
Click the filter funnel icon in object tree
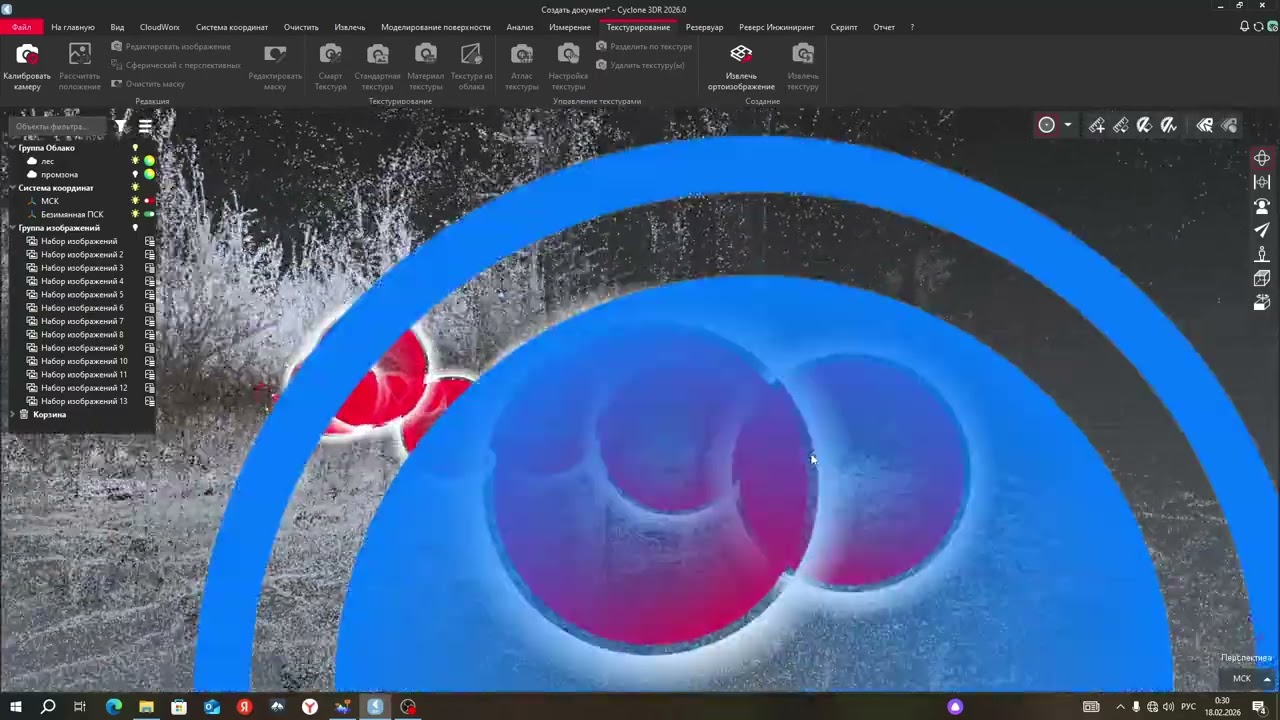(x=121, y=126)
